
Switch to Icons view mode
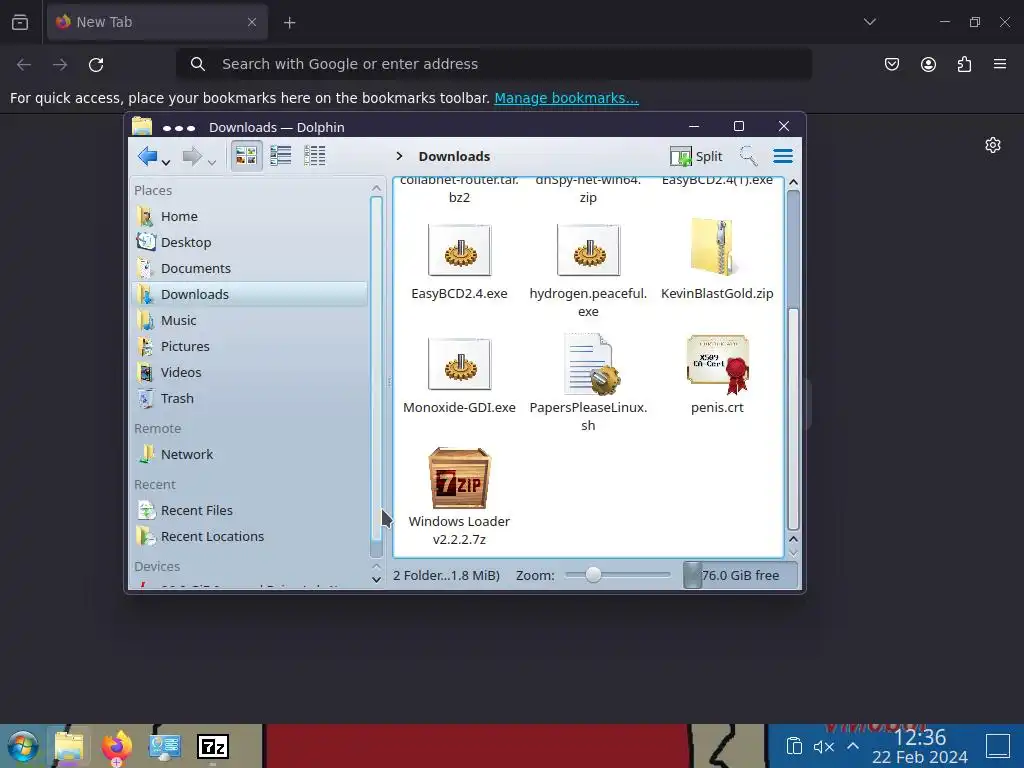click(246, 155)
